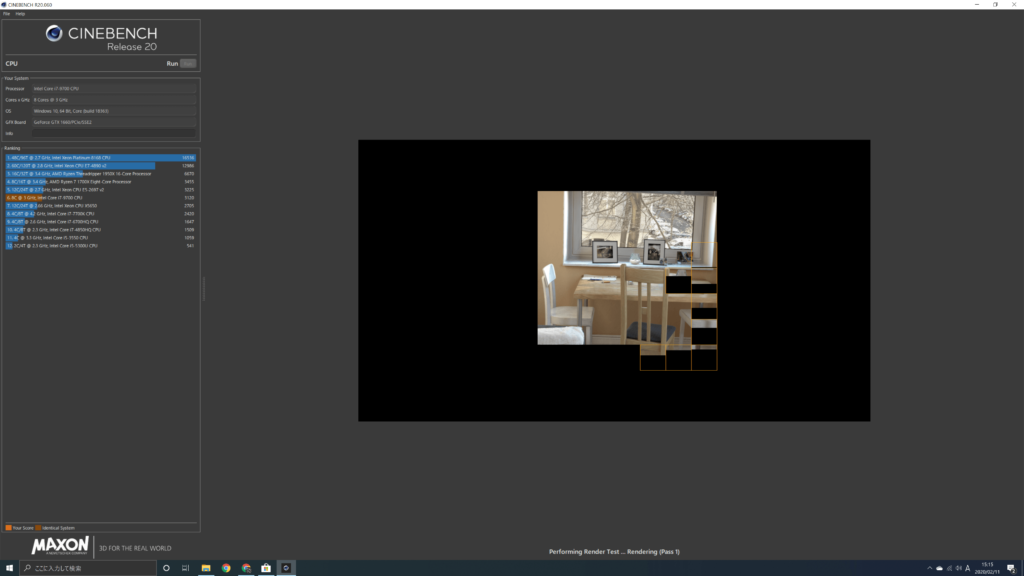
Task: Toggle the IME input mode indicator A
Action: 968,568
